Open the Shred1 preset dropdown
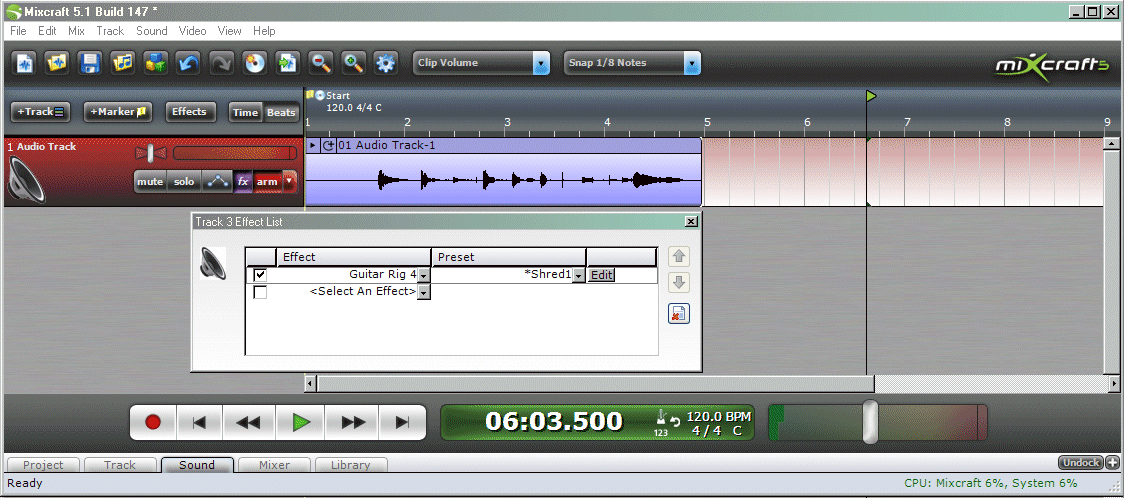The width and height of the screenshot is (1124, 498). [579, 275]
